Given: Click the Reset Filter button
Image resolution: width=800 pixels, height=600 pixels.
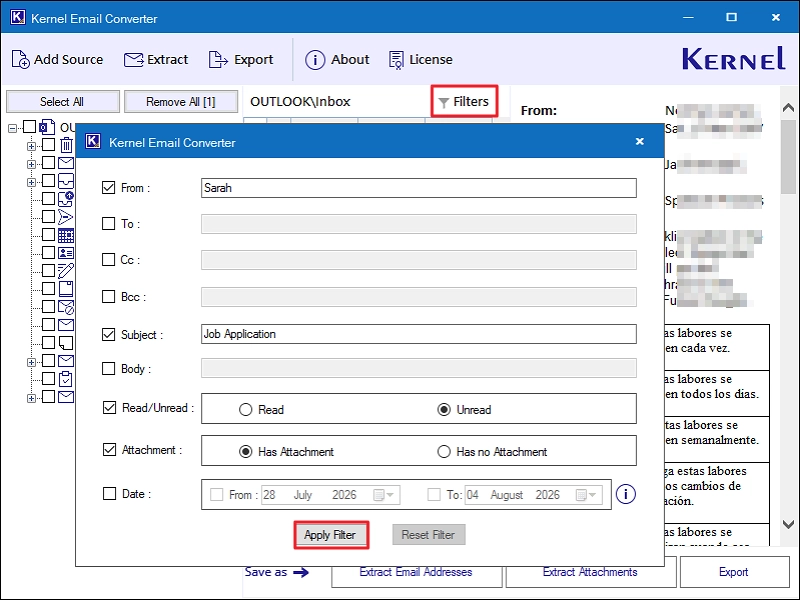Looking at the screenshot, I should (429, 535).
